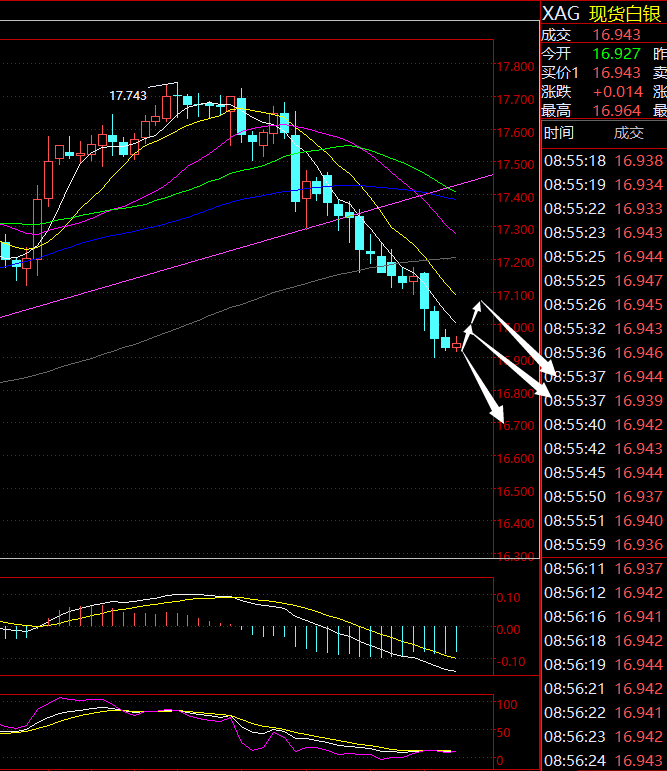This screenshot has height=771, width=667.
Task: Select the 08:55:42 tick time
Action: [x=575, y=449]
